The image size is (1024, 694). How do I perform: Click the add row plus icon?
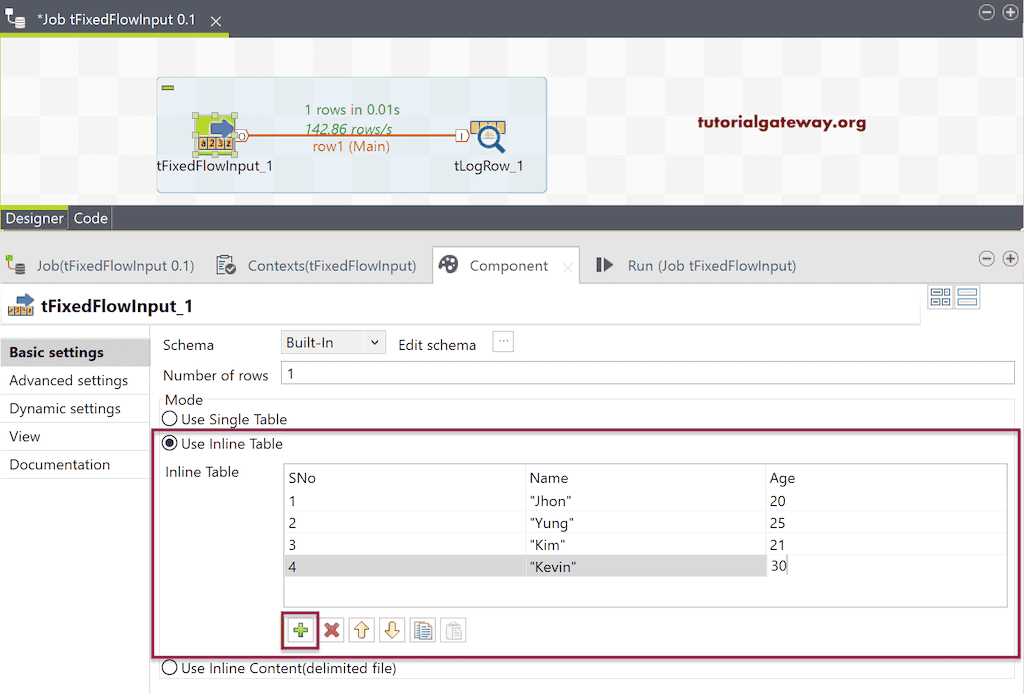click(299, 629)
